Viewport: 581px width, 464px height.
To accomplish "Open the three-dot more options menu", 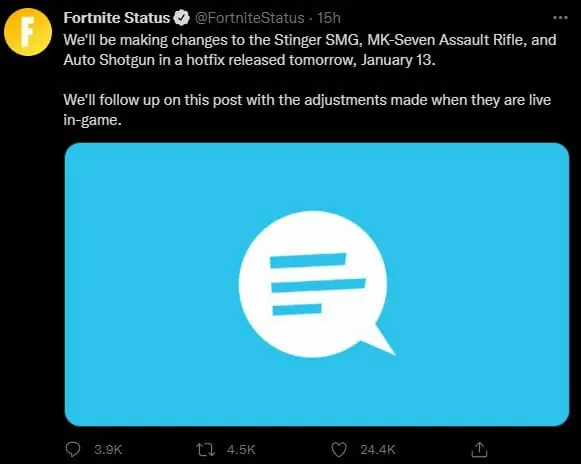I will (x=560, y=17).
